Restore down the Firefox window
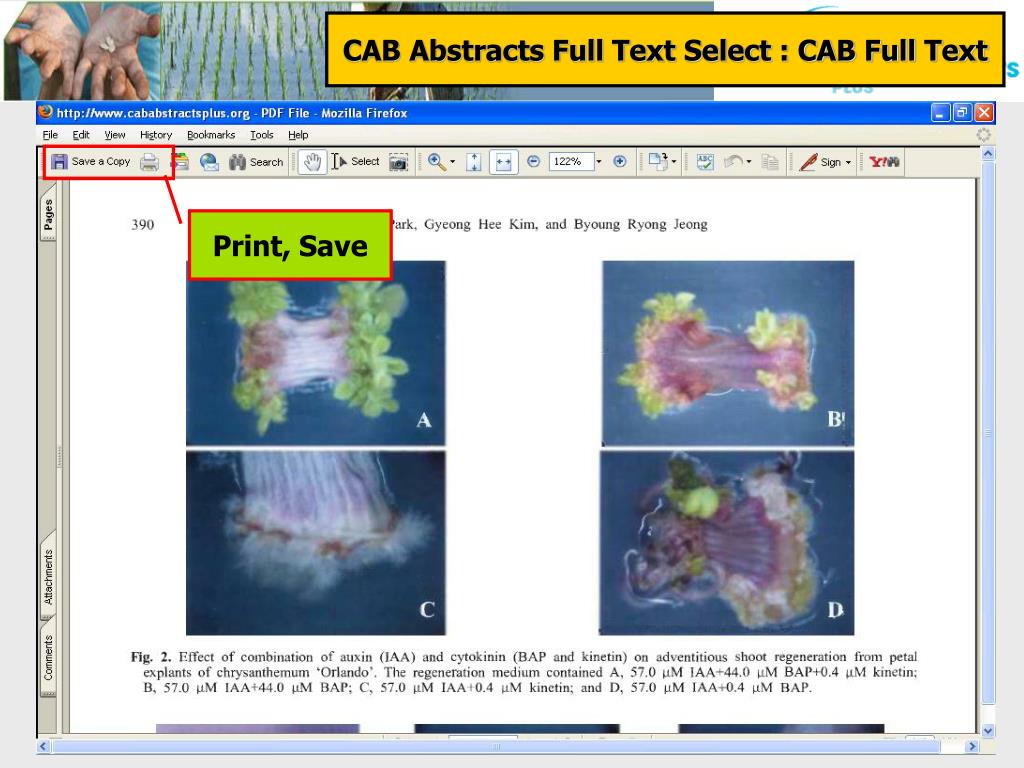Viewport: 1024px width, 768px height. [x=962, y=113]
